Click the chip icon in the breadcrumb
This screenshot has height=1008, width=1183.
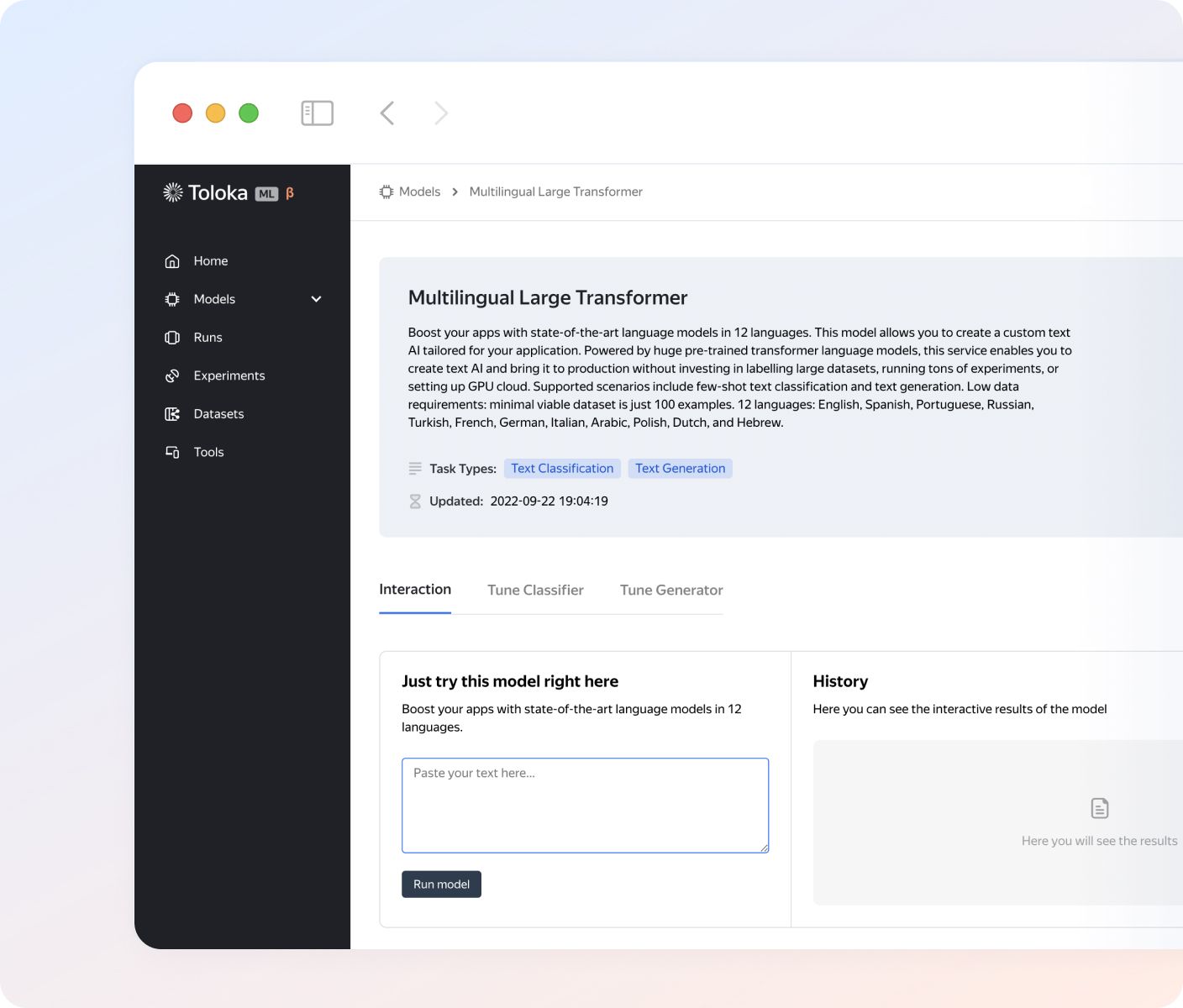(386, 192)
